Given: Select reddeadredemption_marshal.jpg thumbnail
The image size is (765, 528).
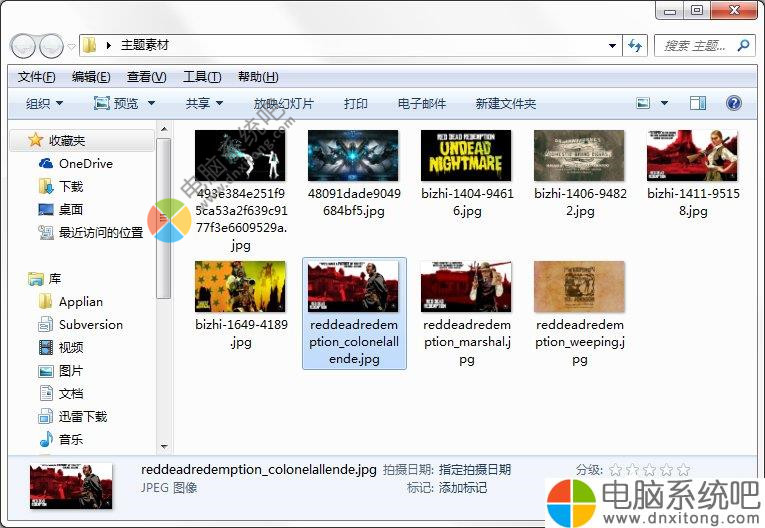Looking at the screenshot, I should pyautogui.click(x=466, y=286).
